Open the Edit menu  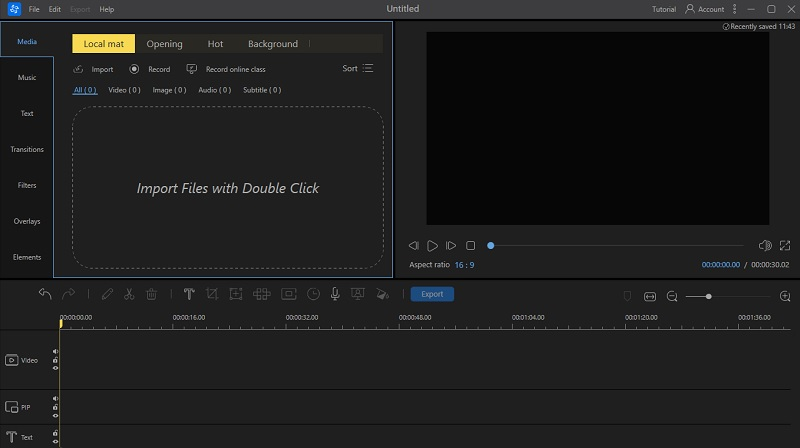(x=55, y=9)
